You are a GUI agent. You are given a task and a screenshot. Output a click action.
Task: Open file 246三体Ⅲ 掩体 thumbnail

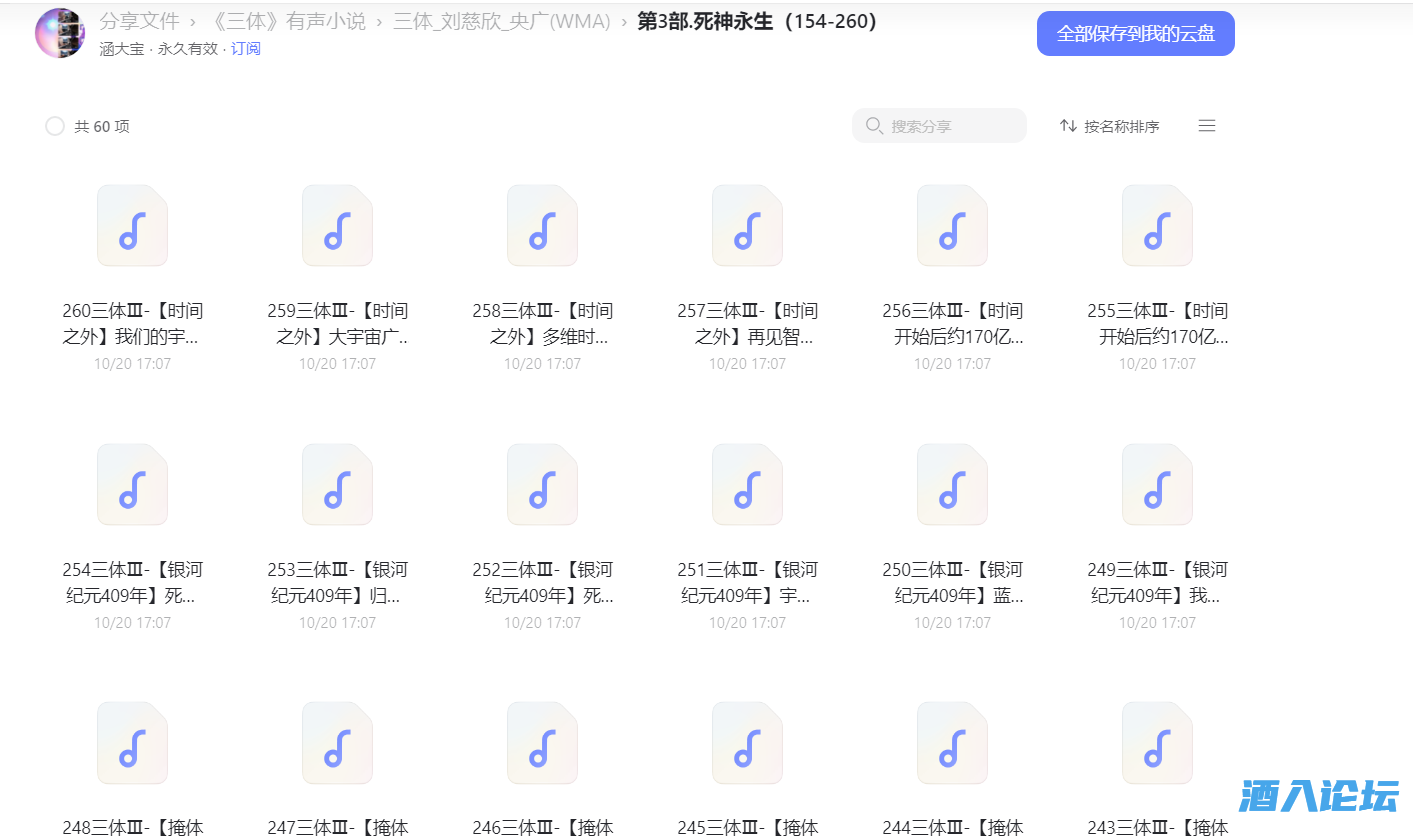pyautogui.click(x=541, y=742)
